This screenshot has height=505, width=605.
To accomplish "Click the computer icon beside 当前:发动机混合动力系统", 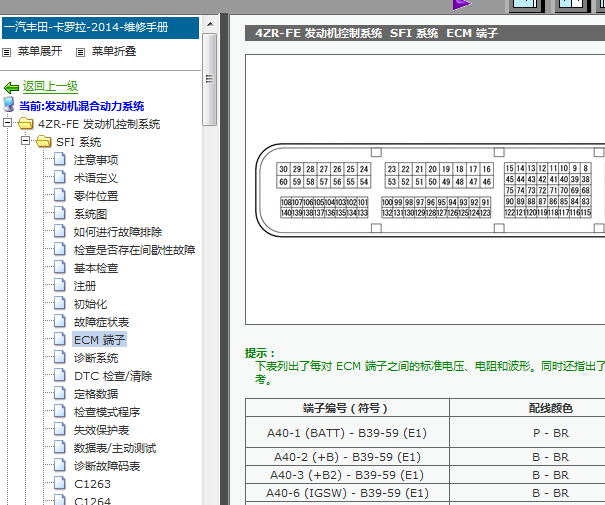I will 8,105.
